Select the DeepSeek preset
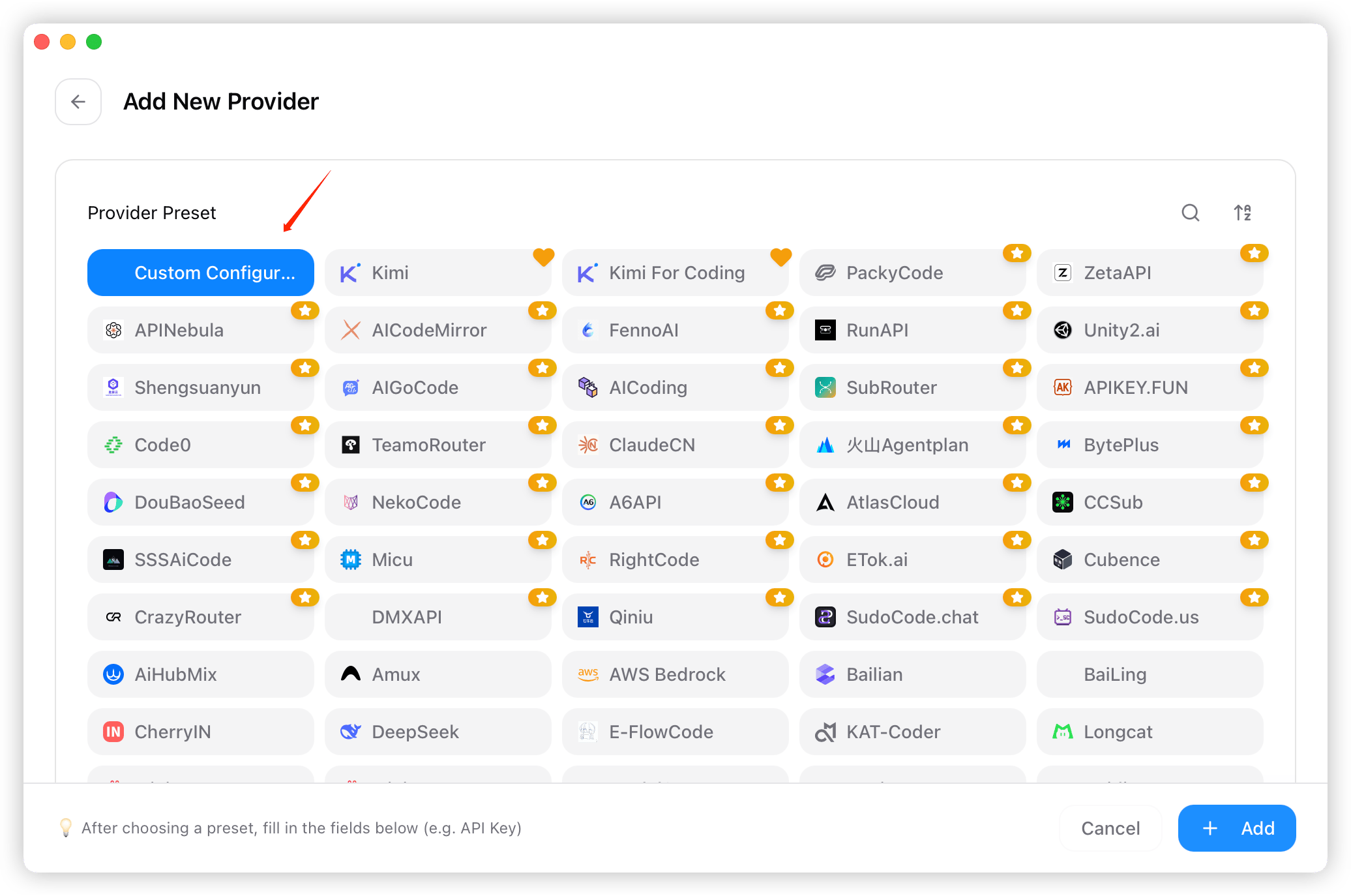The width and height of the screenshot is (1351, 896). coord(438,732)
